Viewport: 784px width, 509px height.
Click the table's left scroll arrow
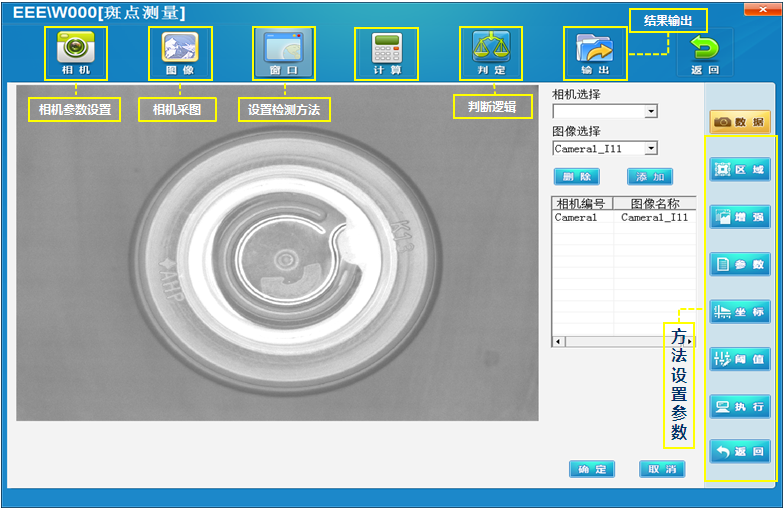tap(558, 342)
